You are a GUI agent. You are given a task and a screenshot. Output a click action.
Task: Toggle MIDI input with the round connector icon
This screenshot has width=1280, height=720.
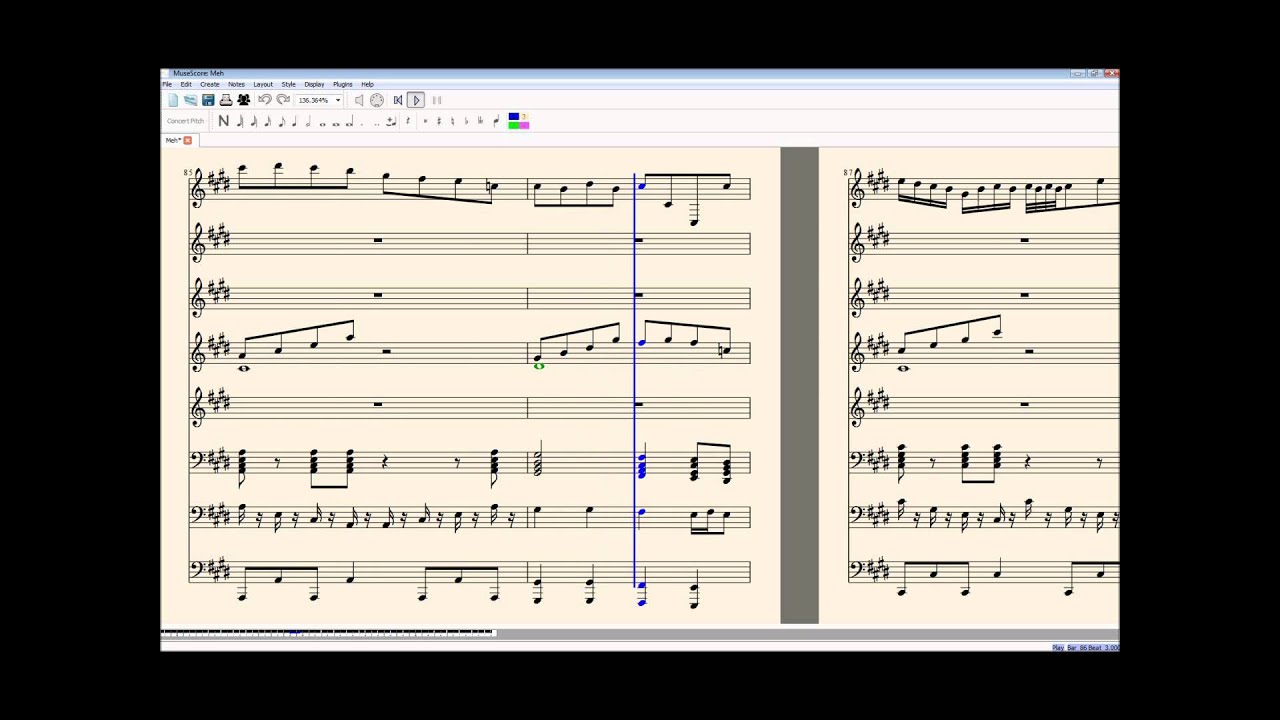tap(377, 100)
